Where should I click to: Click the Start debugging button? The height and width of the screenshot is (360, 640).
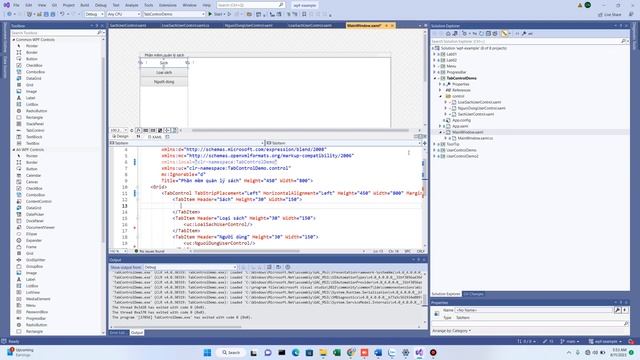216,14
